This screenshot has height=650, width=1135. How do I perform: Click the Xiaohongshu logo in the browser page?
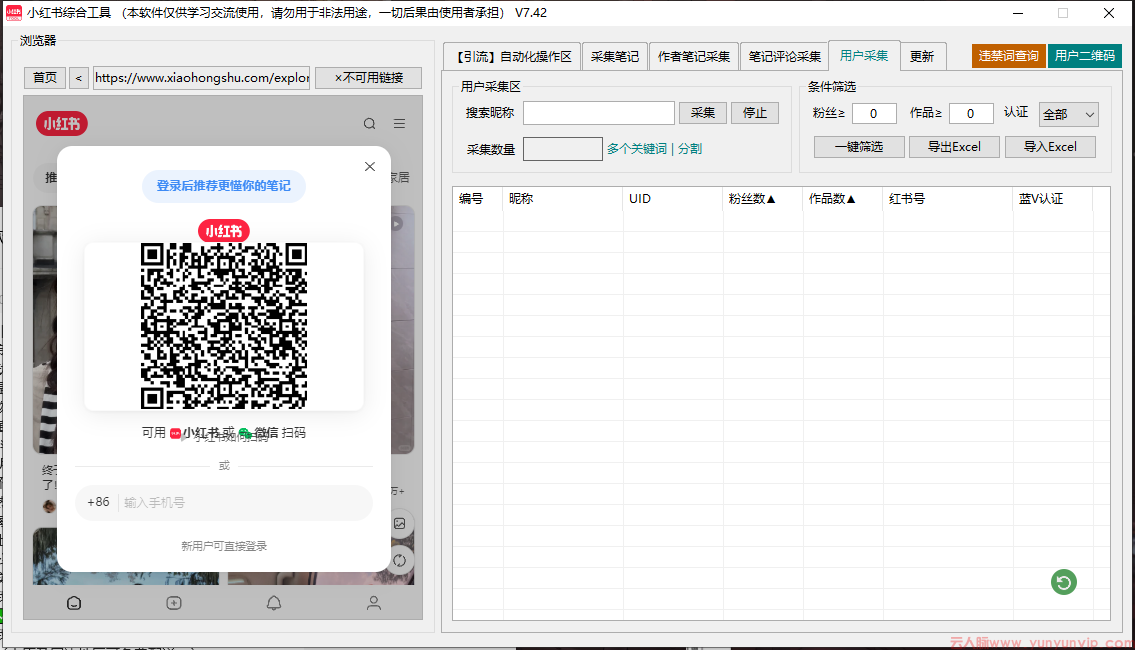tap(62, 124)
